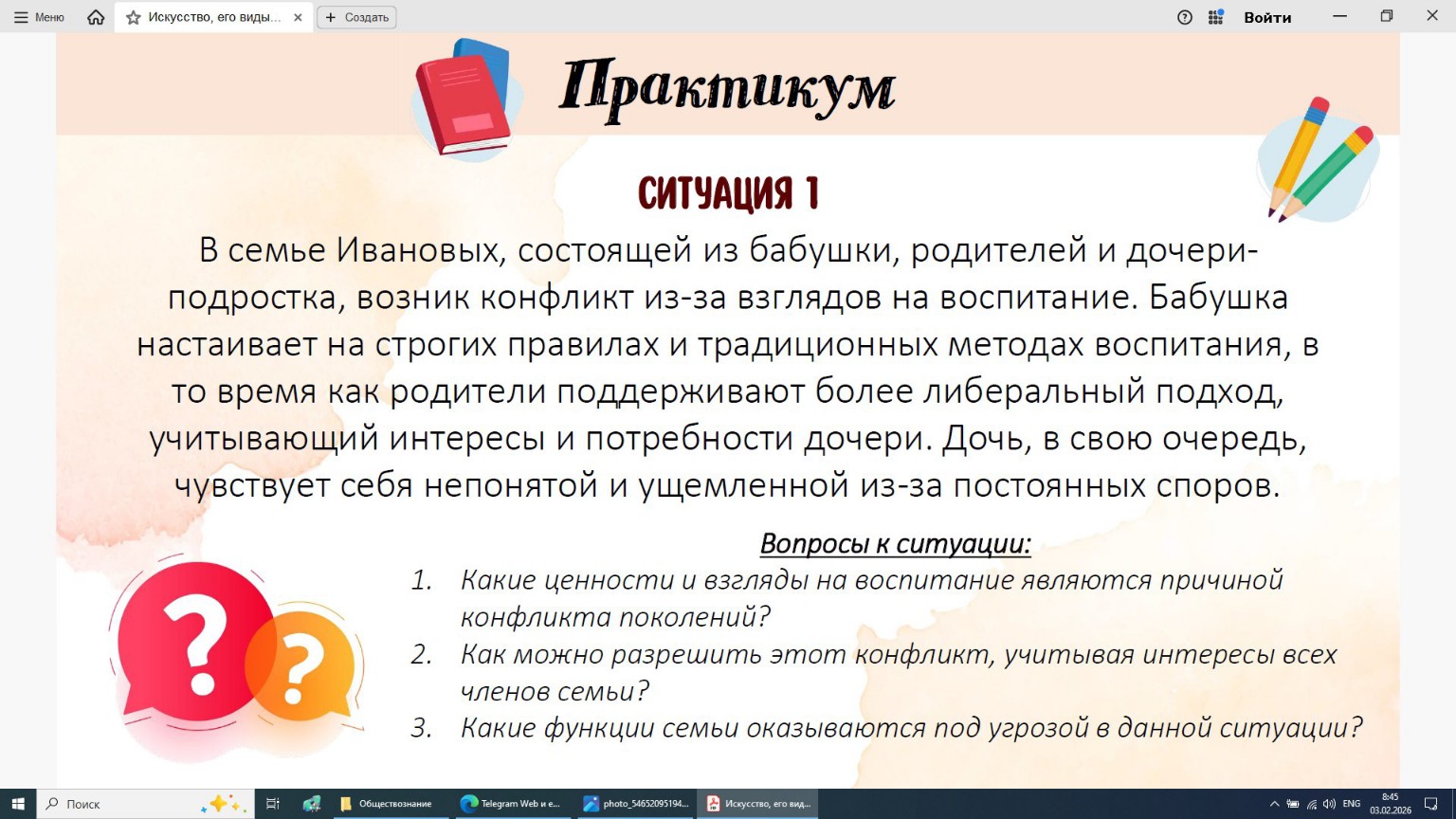Open the widgets sparkle icon near search

coord(220,803)
